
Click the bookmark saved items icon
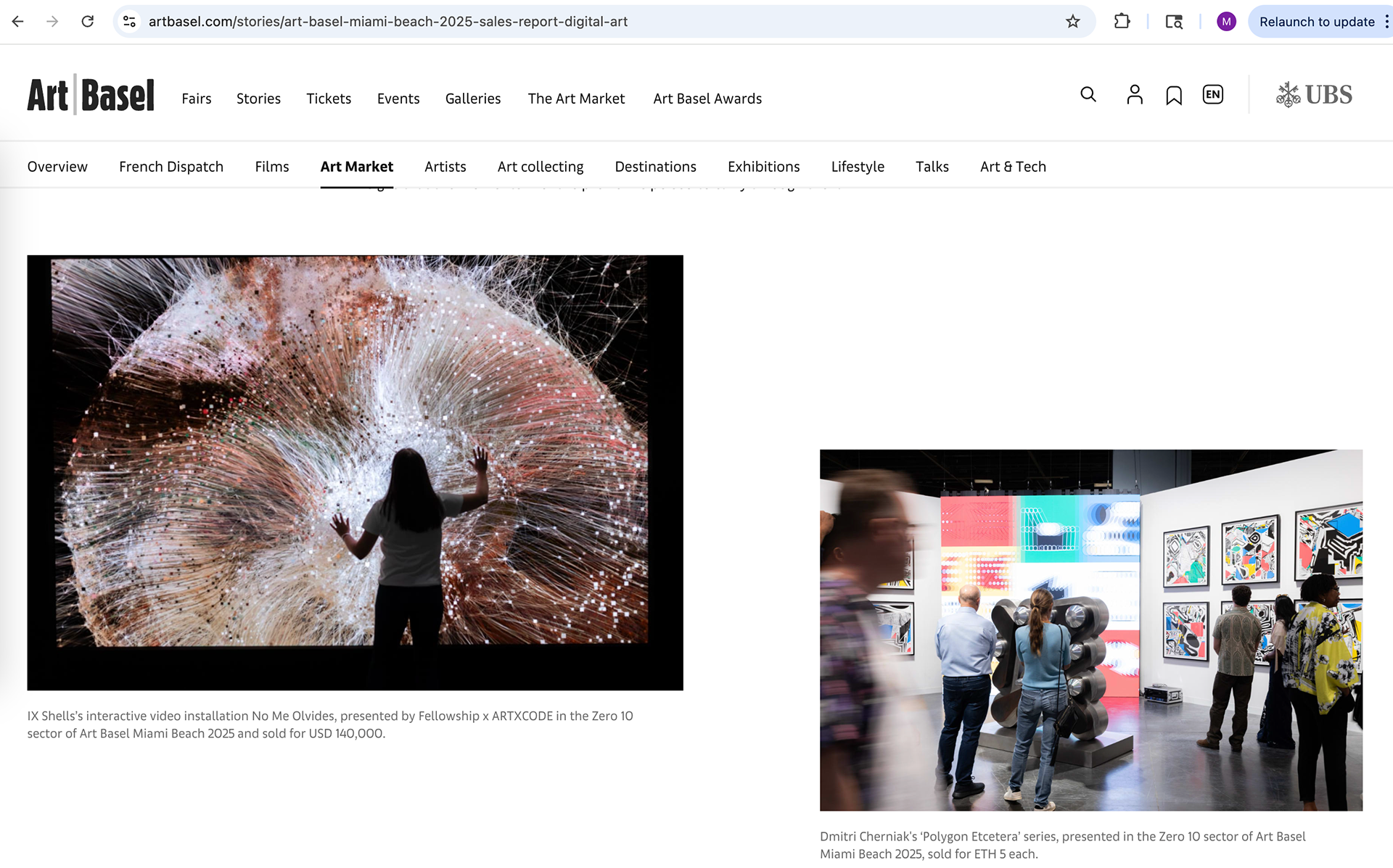click(1173, 96)
